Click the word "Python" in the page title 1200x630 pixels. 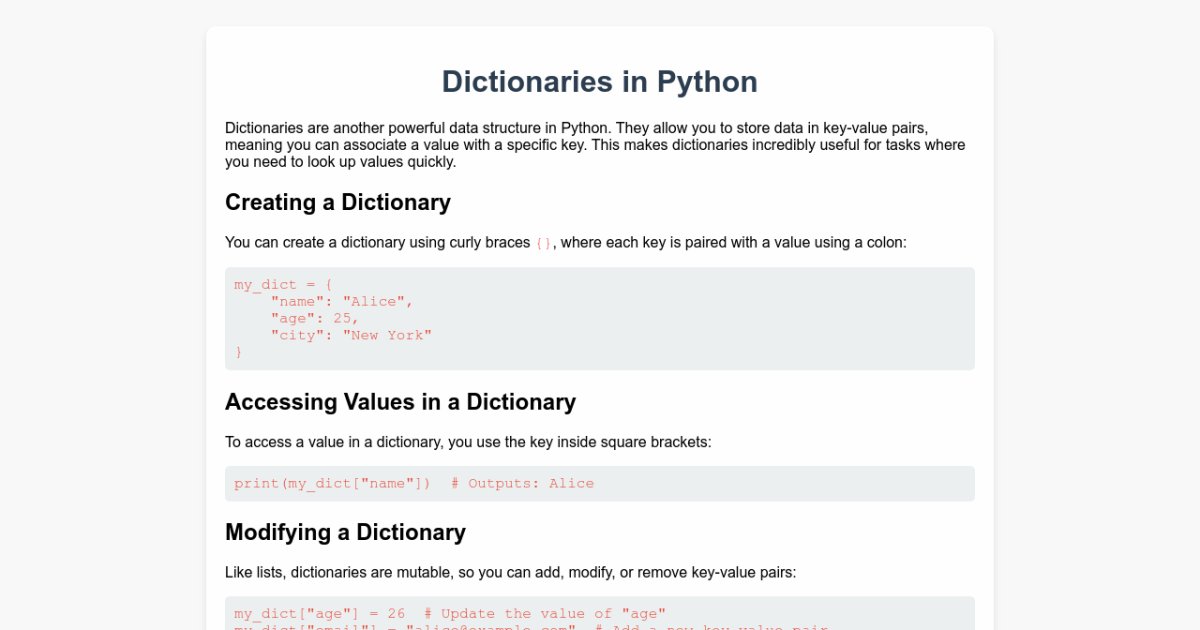(x=707, y=82)
